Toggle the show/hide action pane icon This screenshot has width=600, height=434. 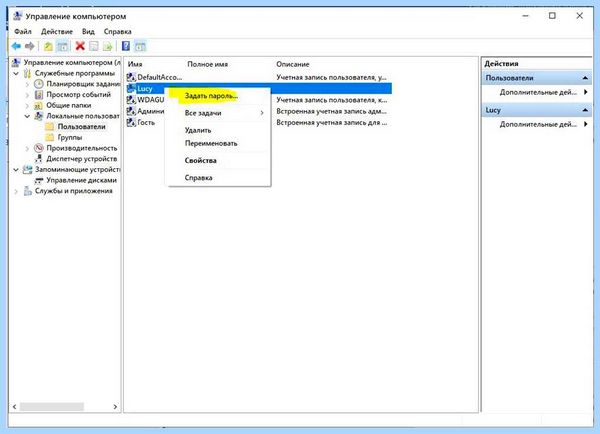[140, 47]
